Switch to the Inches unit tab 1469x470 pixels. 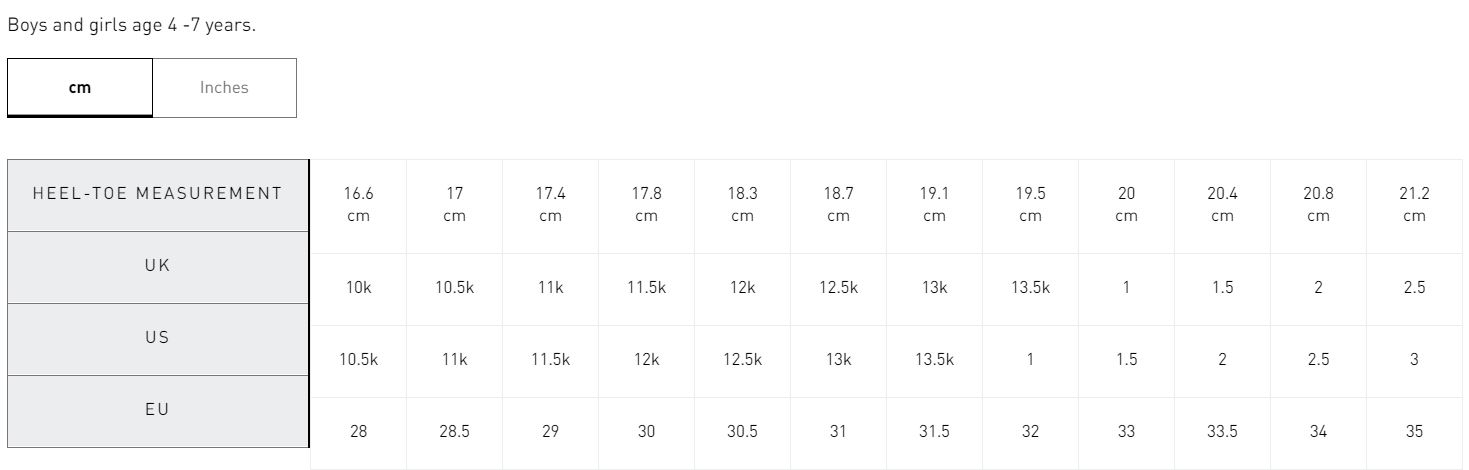pyautogui.click(x=224, y=87)
